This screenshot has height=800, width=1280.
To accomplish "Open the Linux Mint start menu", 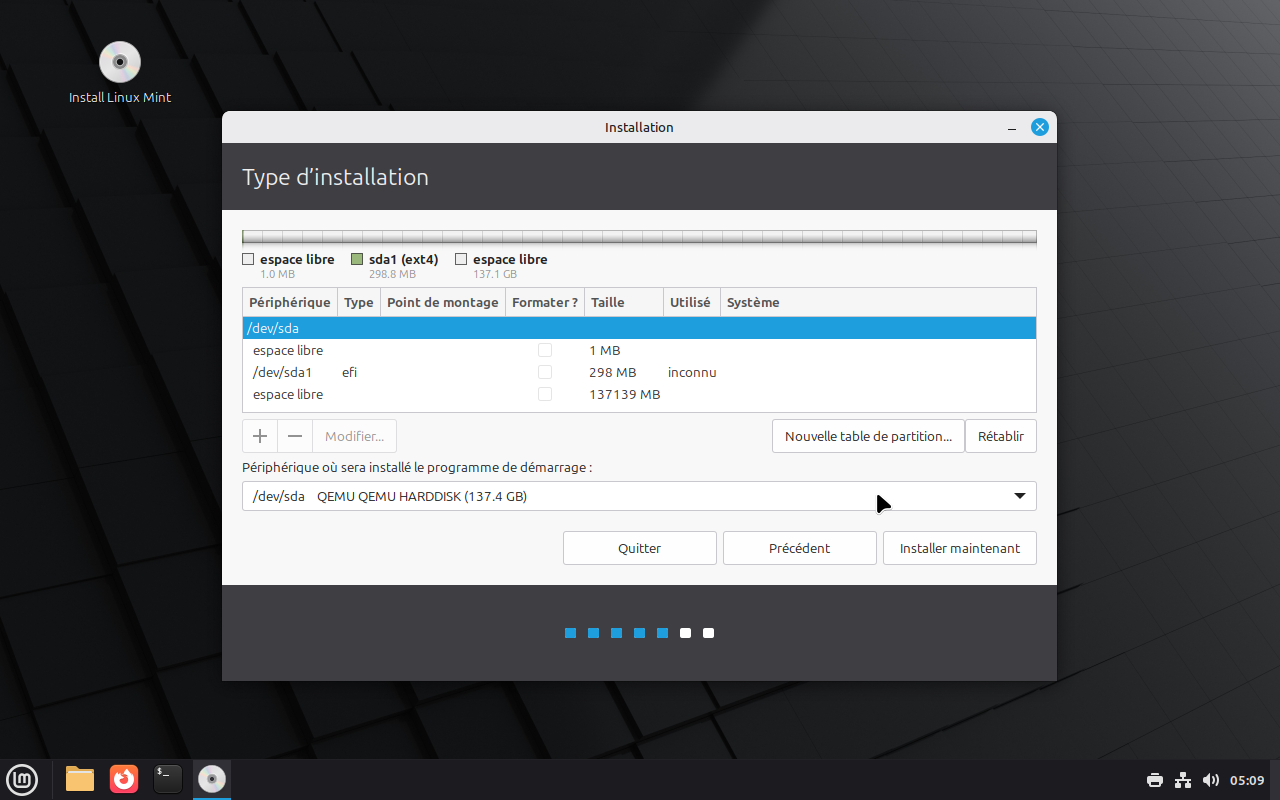I will pos(22,779).
